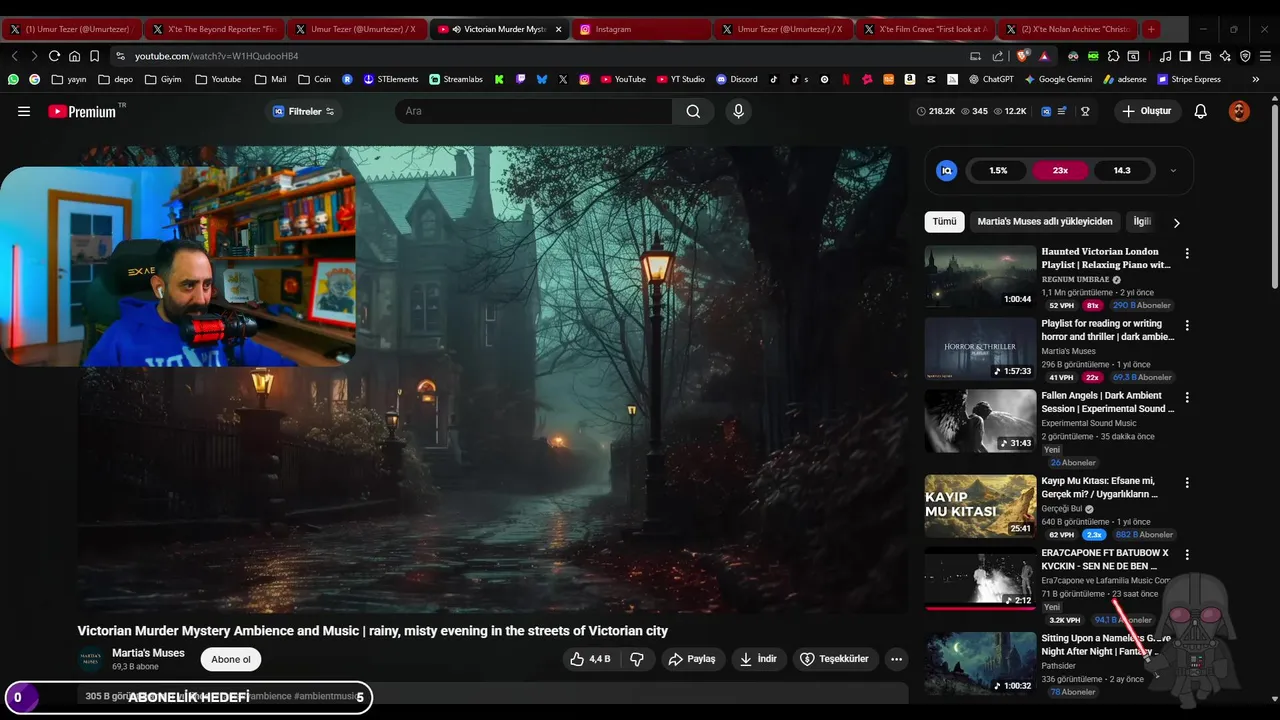This screenshot has height=720, width=1280.
Task: Open options for Kayıp Mu Kıtası video
Action: point(1187,483)
